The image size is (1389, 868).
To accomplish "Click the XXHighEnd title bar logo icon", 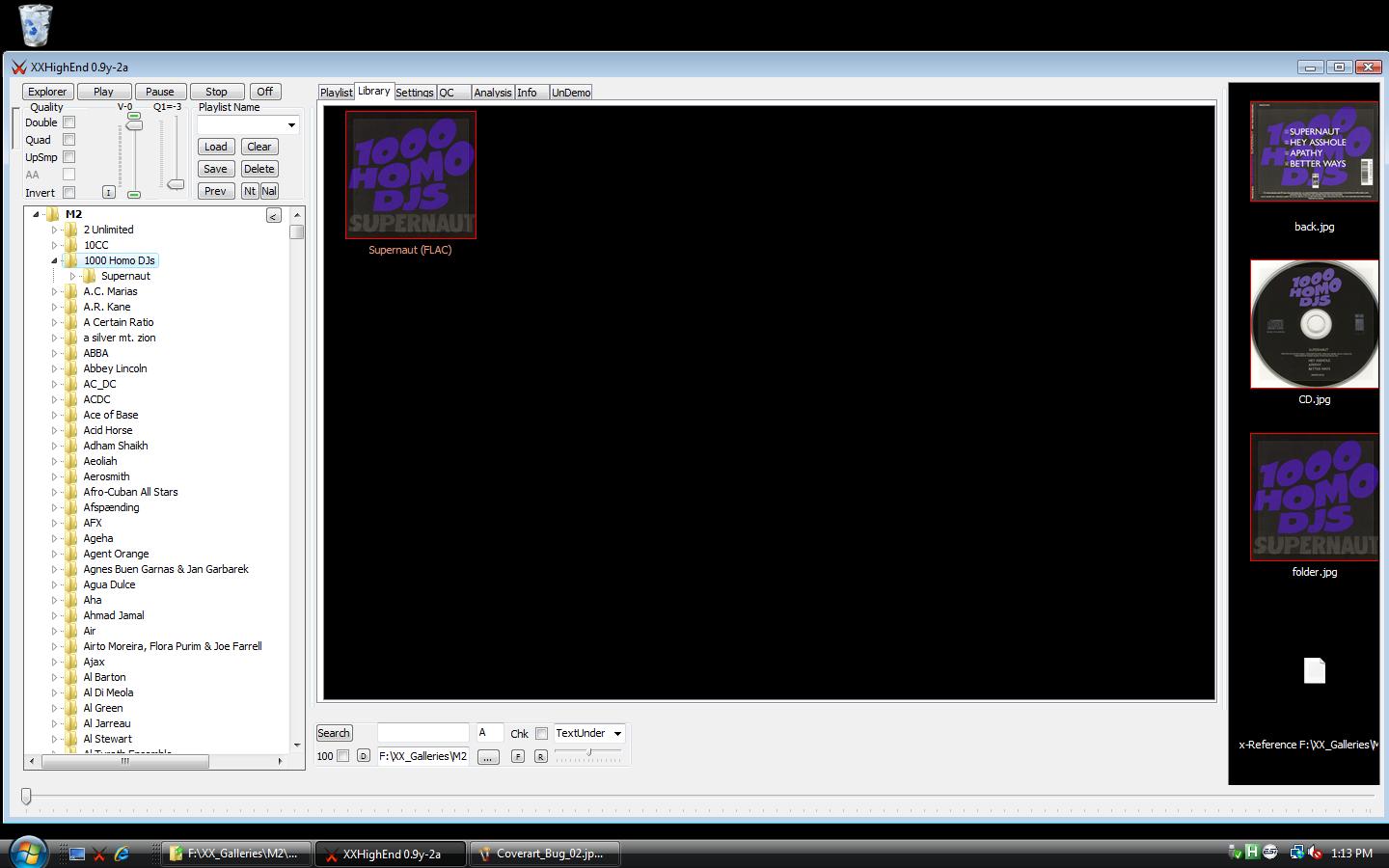I will (18, 67).
